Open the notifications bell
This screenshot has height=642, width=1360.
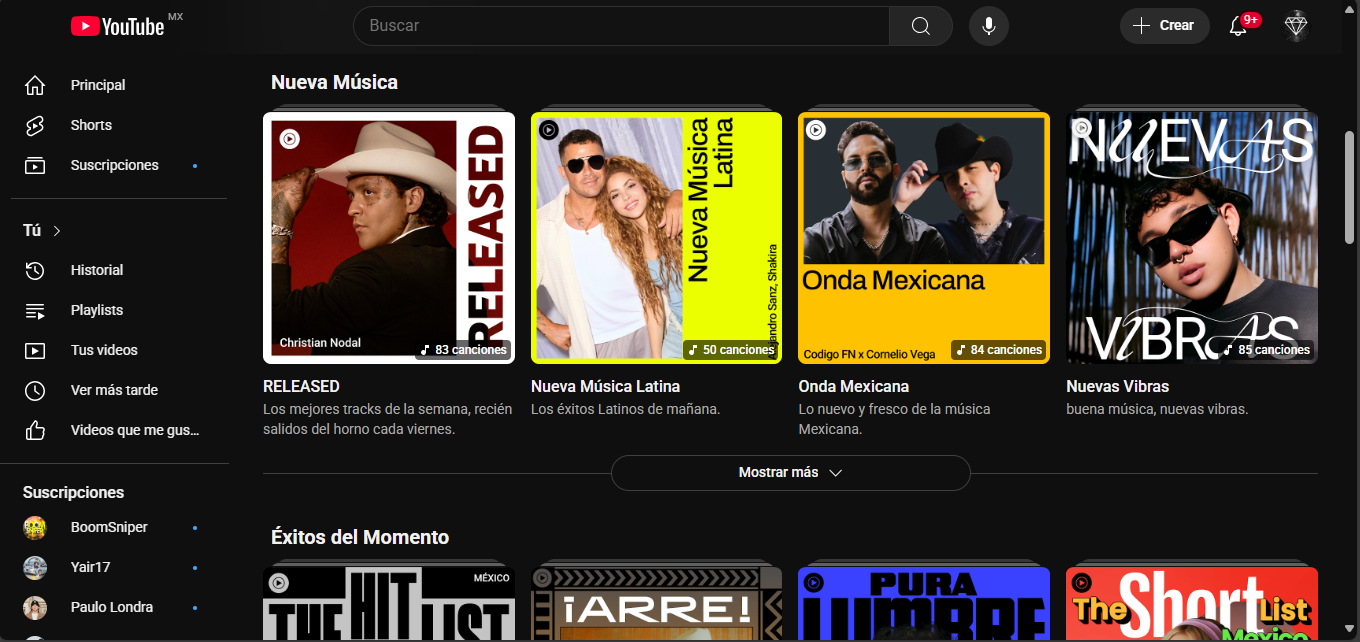pyautogui.click(x=1238, y=26)
